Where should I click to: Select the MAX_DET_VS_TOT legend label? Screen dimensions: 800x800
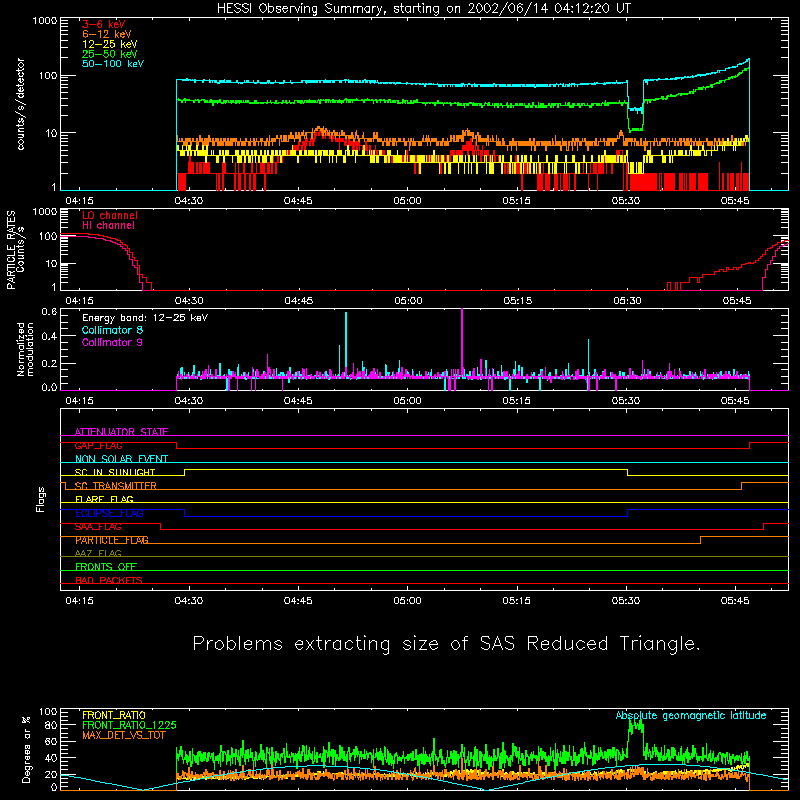[x=123, y=735]
